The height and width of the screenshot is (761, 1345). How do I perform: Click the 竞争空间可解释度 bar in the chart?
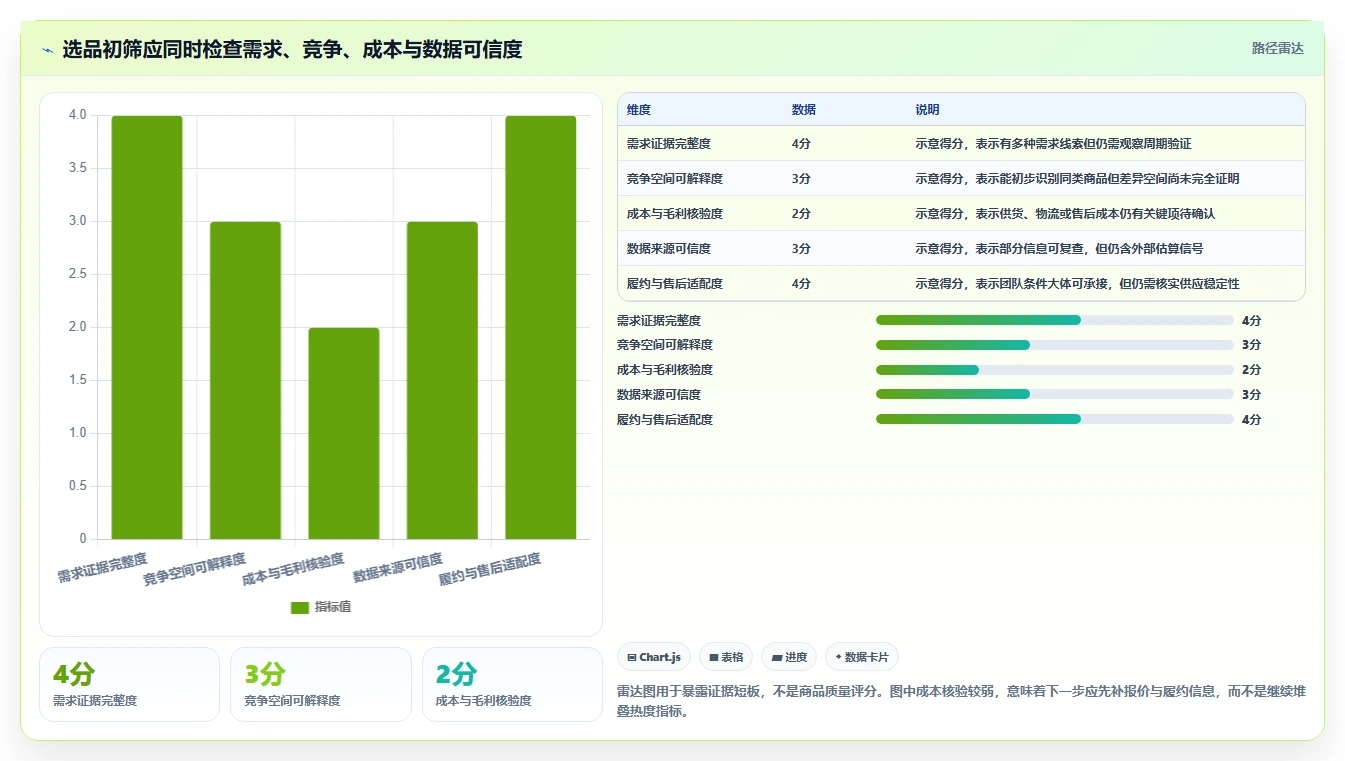point(245,380)
